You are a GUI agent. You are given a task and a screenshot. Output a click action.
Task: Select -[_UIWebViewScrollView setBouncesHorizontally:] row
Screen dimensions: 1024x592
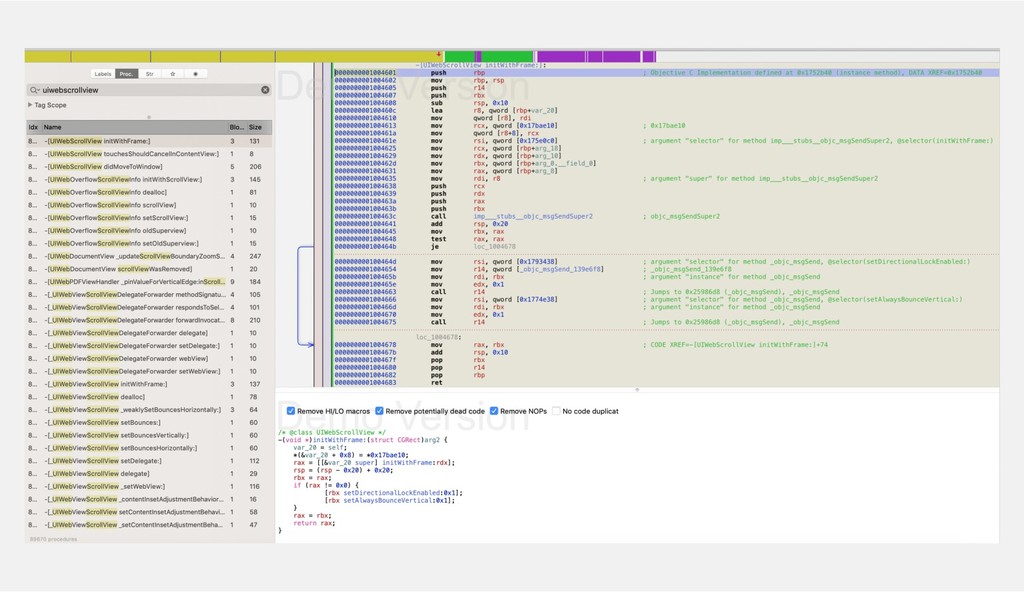149,448
